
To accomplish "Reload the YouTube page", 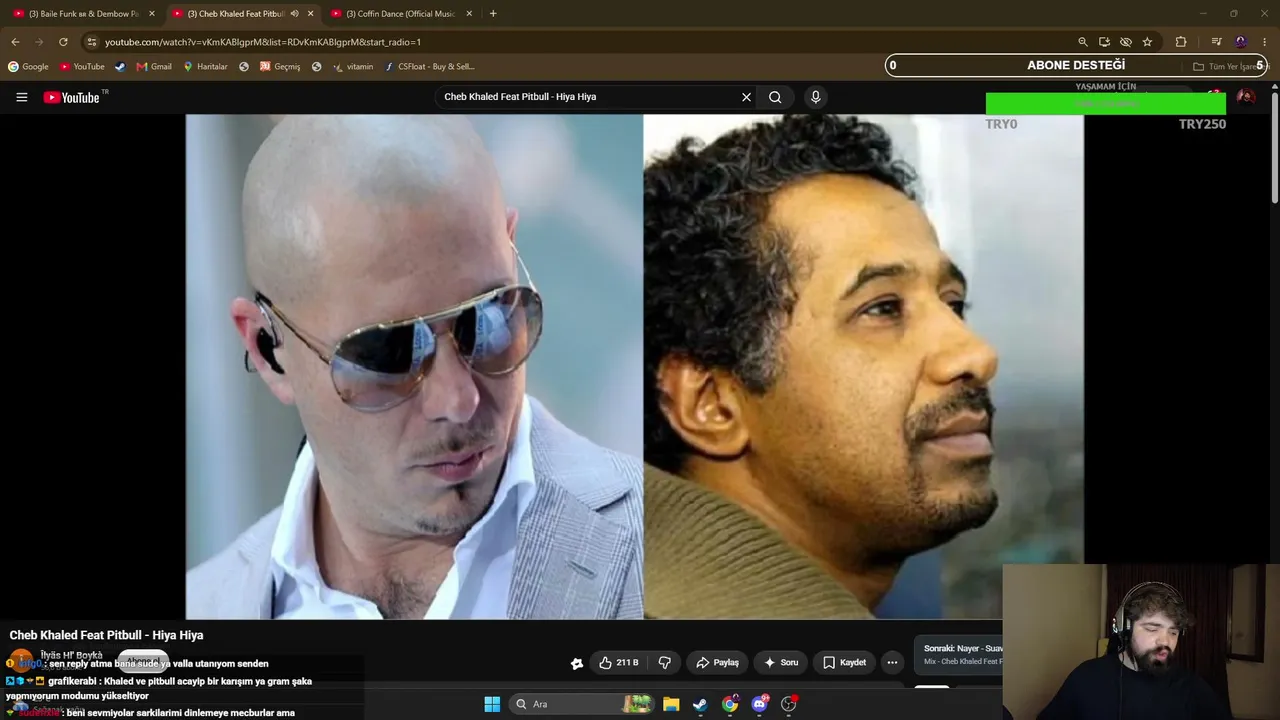I will [x=63, y=42].
